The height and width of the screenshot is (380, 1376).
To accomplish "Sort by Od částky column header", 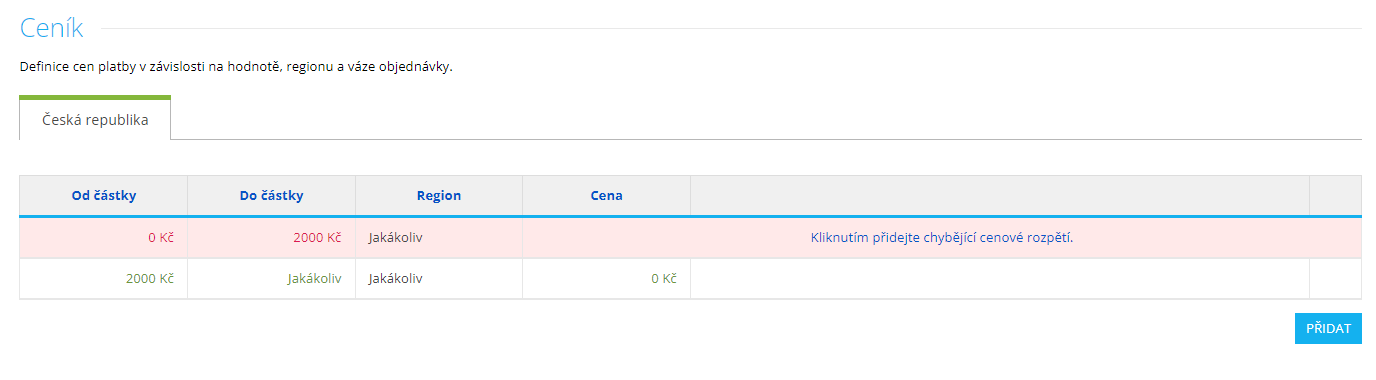I will coord(104,196).
